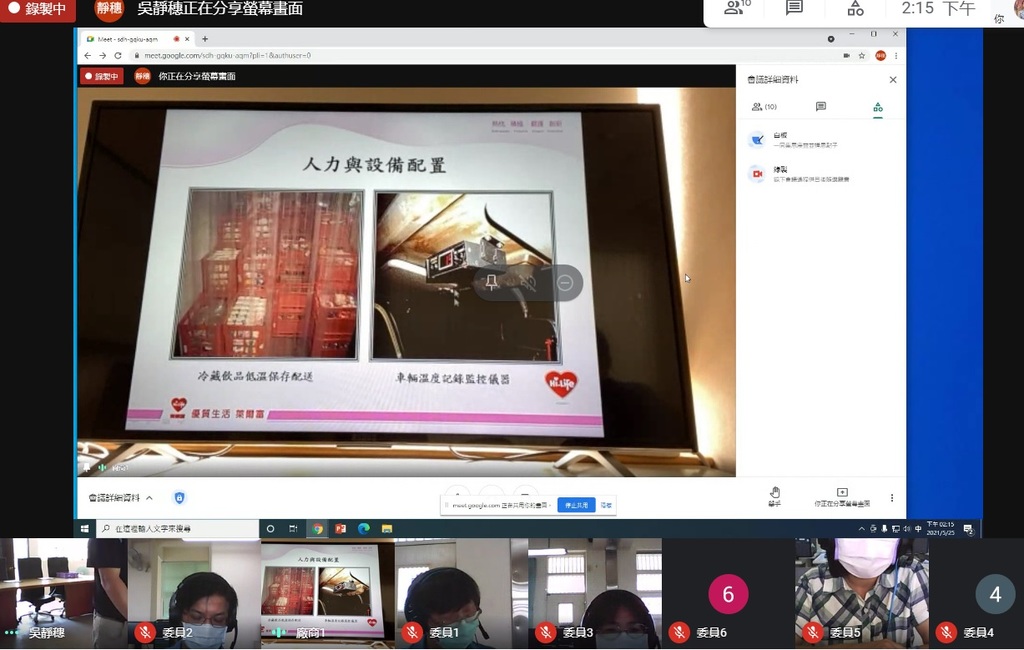This screenshot has width=1024, height=650.
Task: Click the 2:15 下午 time in top bar
Action: (x=938, y=8)
